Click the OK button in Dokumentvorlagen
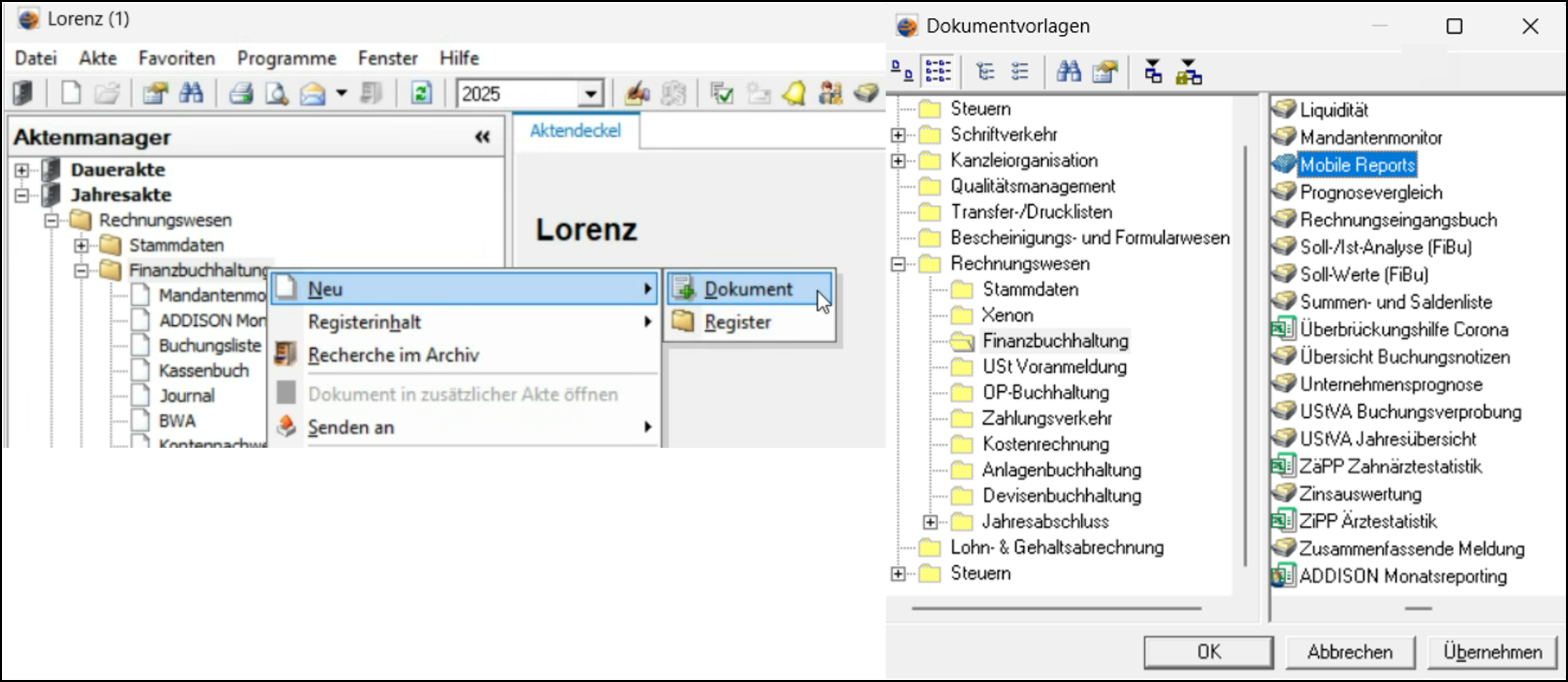 [x=1209, y=652]
